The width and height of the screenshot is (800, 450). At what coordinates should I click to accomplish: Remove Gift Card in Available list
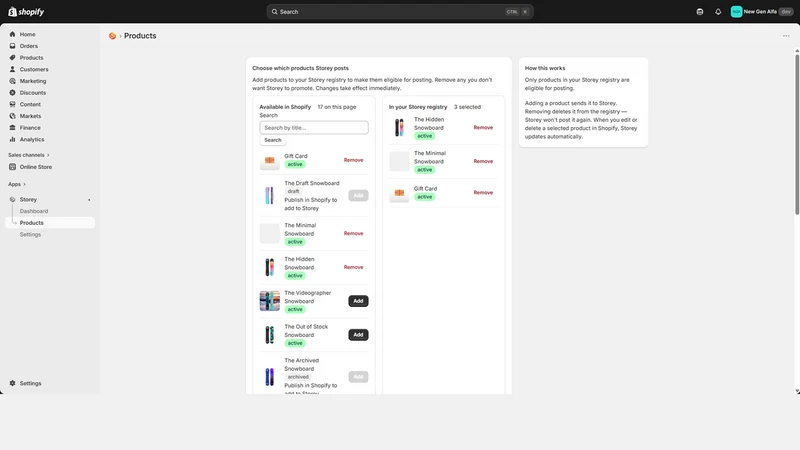pyautogui.click(x=353, y=160)
